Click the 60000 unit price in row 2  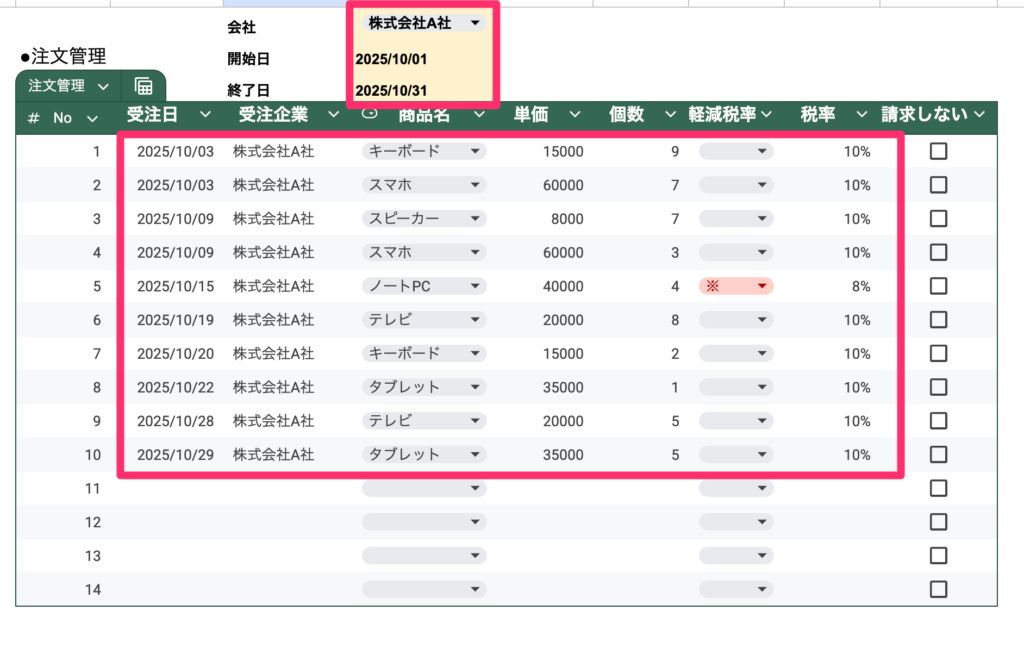[x=563, y=185]
